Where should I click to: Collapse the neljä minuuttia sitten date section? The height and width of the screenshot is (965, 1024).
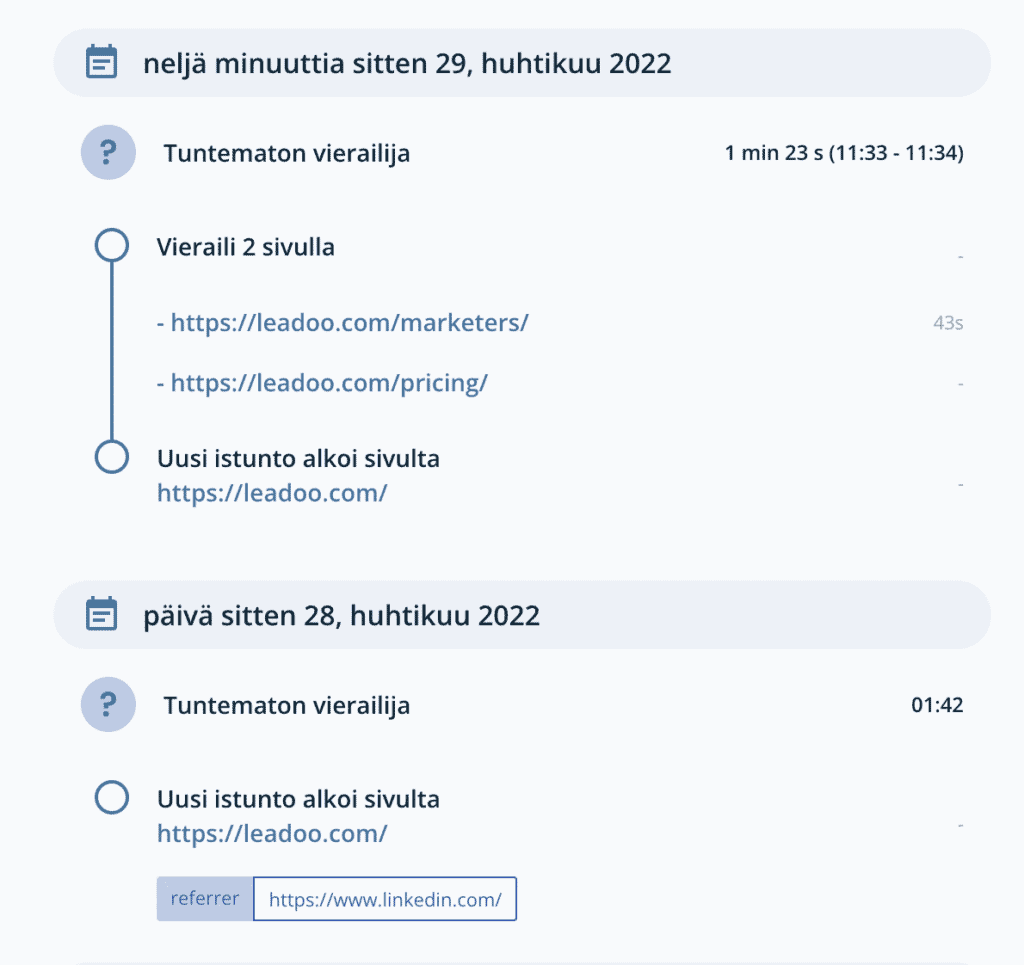pos(409,62)
